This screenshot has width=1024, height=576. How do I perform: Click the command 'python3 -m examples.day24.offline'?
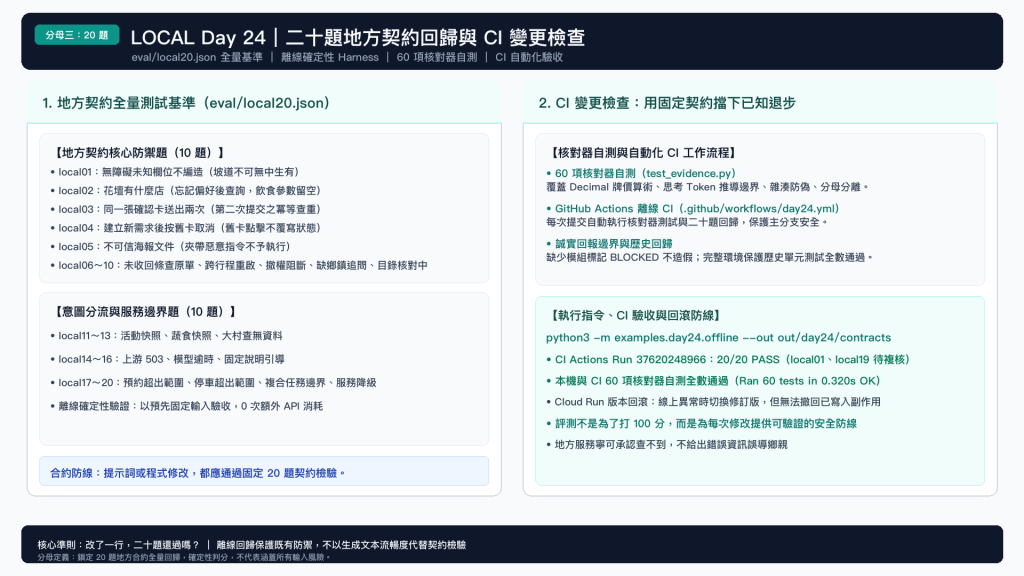coord(718,338)
